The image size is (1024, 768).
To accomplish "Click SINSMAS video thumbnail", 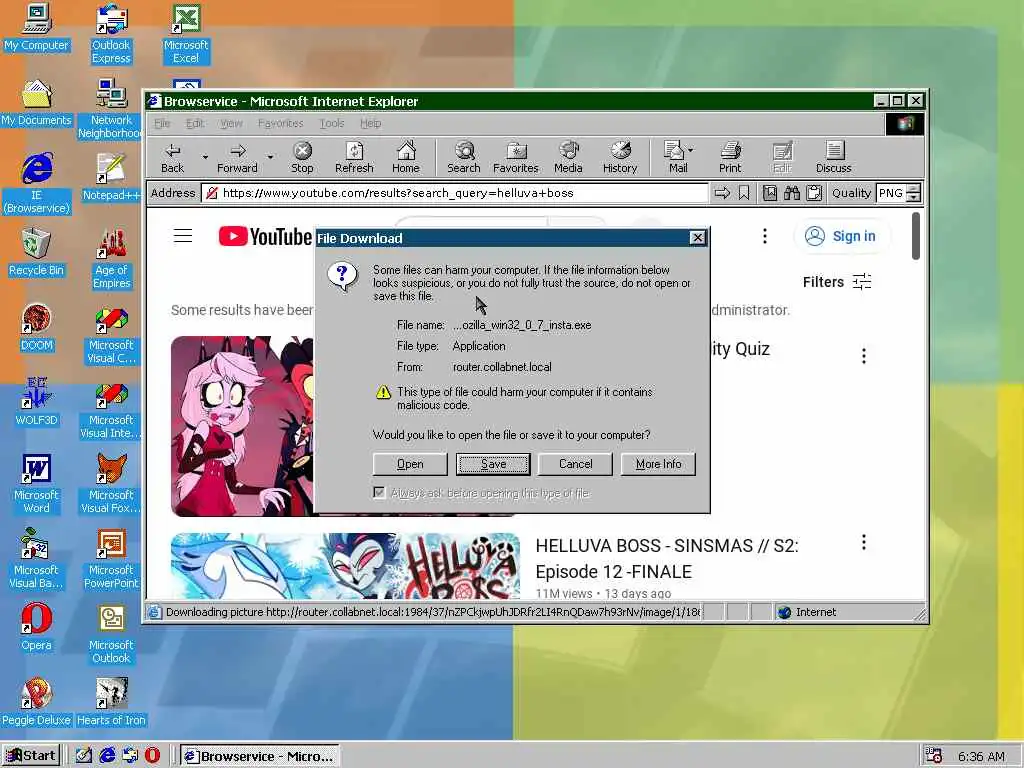I will pos(345,566).
